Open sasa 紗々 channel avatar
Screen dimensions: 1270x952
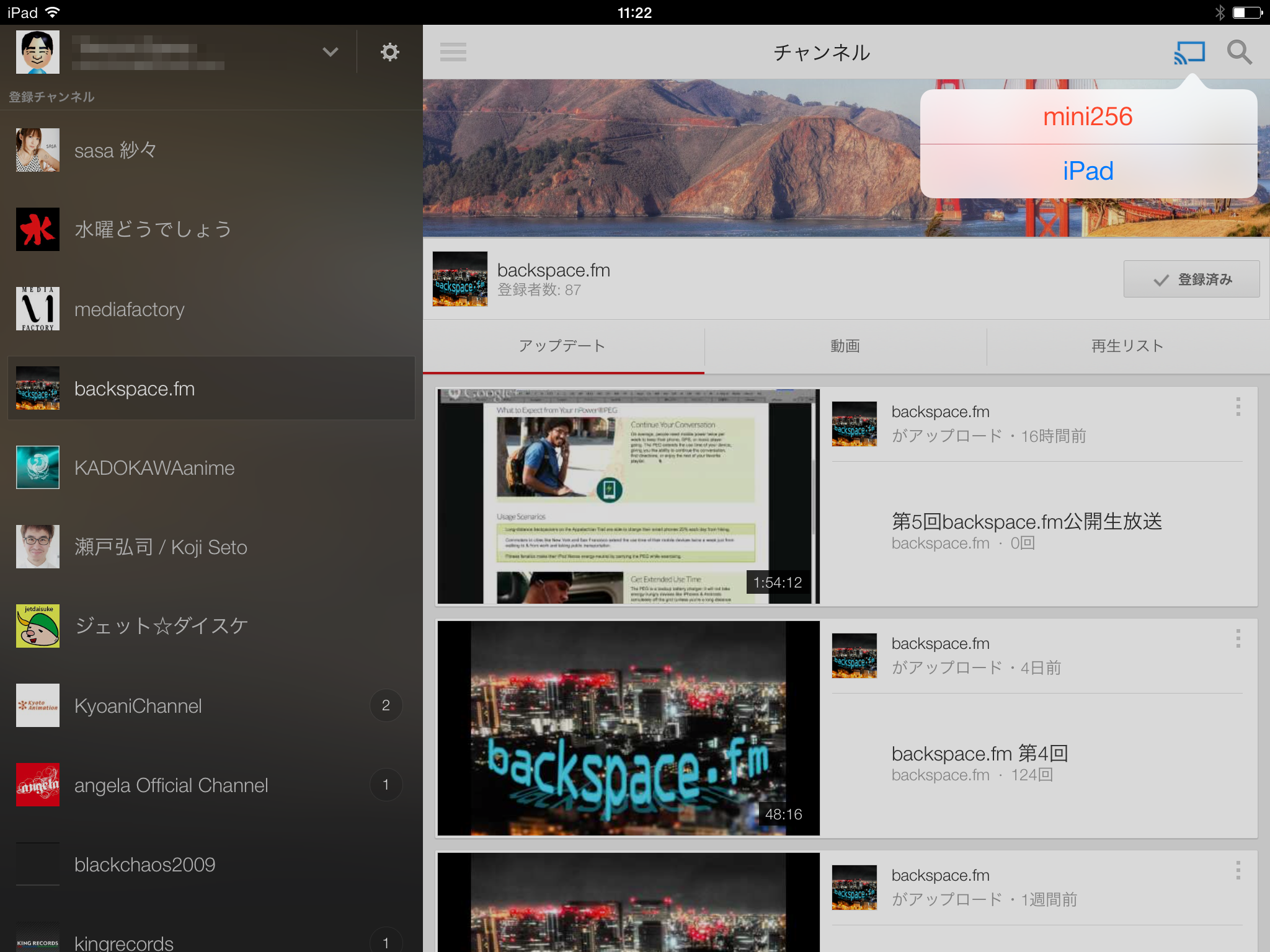click(38, 150)
